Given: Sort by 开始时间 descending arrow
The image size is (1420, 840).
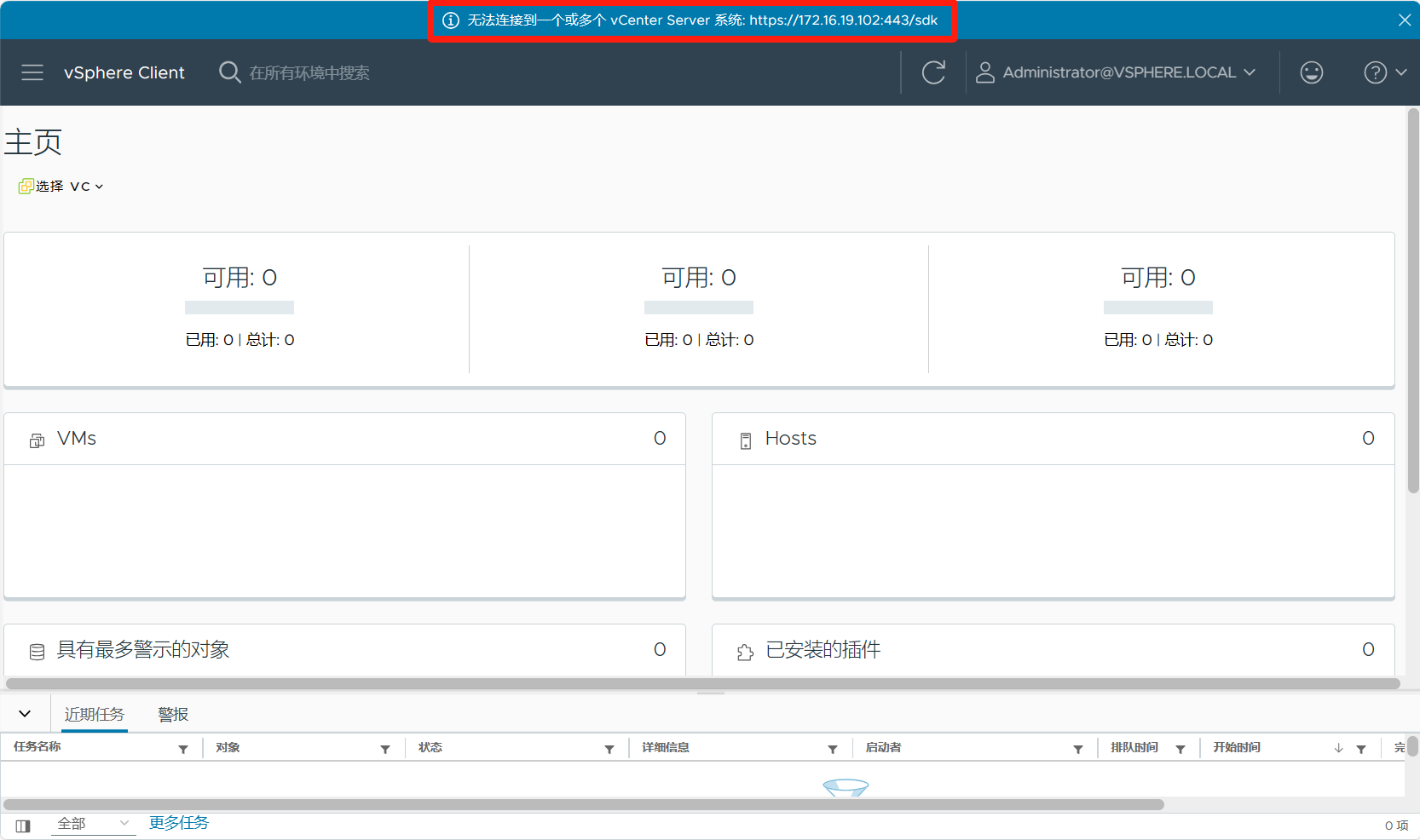Looking at the screenshot, I should [1338, 748].
